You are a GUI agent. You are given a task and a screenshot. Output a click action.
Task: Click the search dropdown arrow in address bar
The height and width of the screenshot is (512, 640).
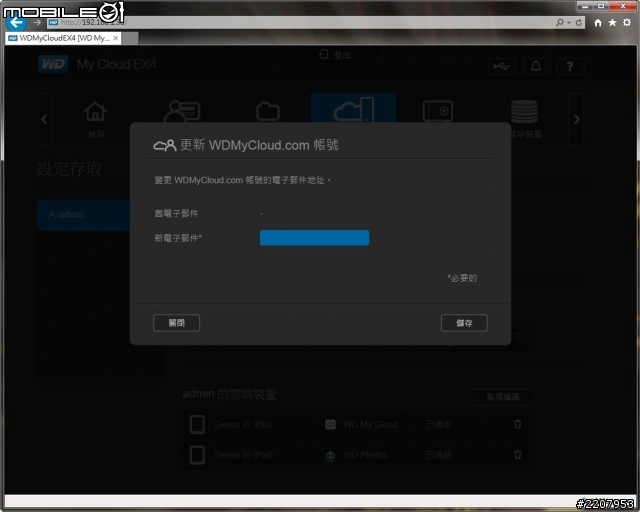coord(569,23)
